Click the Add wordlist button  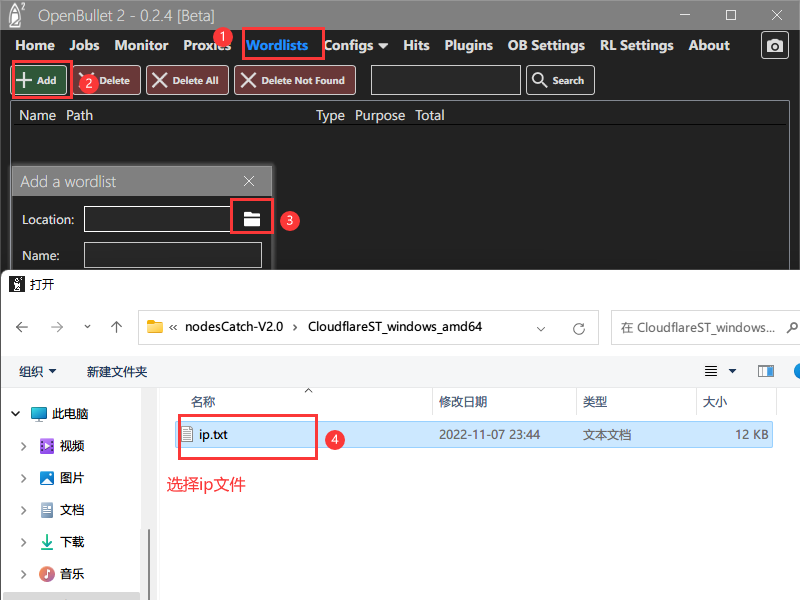click(x=38, y=80)
